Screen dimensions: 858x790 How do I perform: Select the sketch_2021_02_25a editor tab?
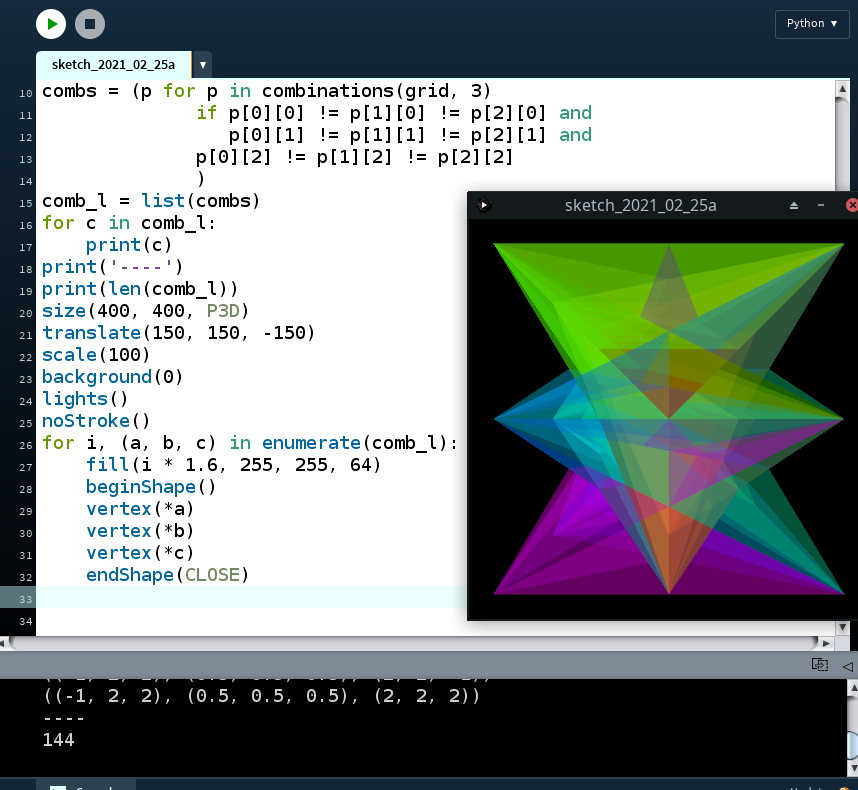pos(113,65)
